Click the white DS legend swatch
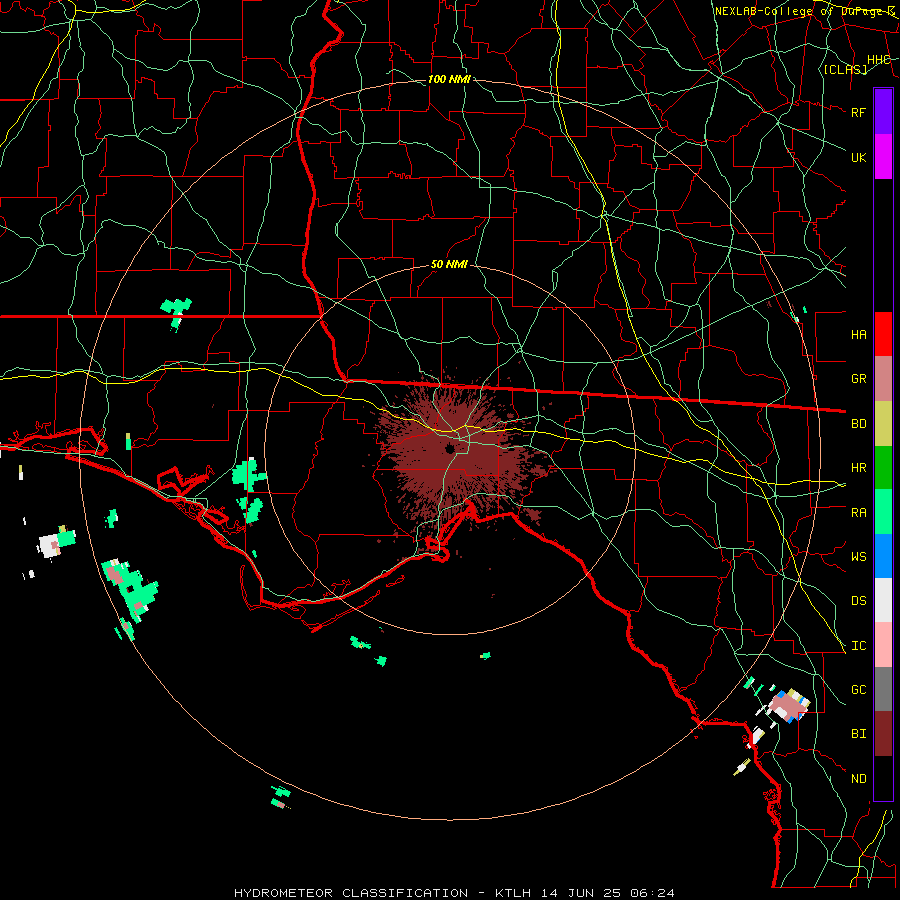 [x=883, y=600]
